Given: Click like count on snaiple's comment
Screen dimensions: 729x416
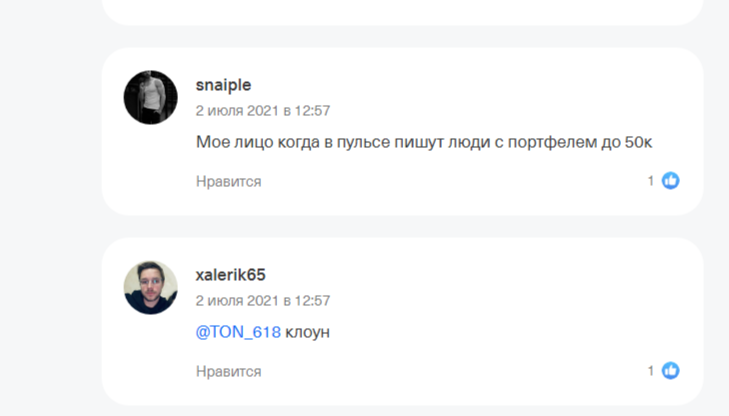Looking at the screenshot, I should [x=651, y=181].
